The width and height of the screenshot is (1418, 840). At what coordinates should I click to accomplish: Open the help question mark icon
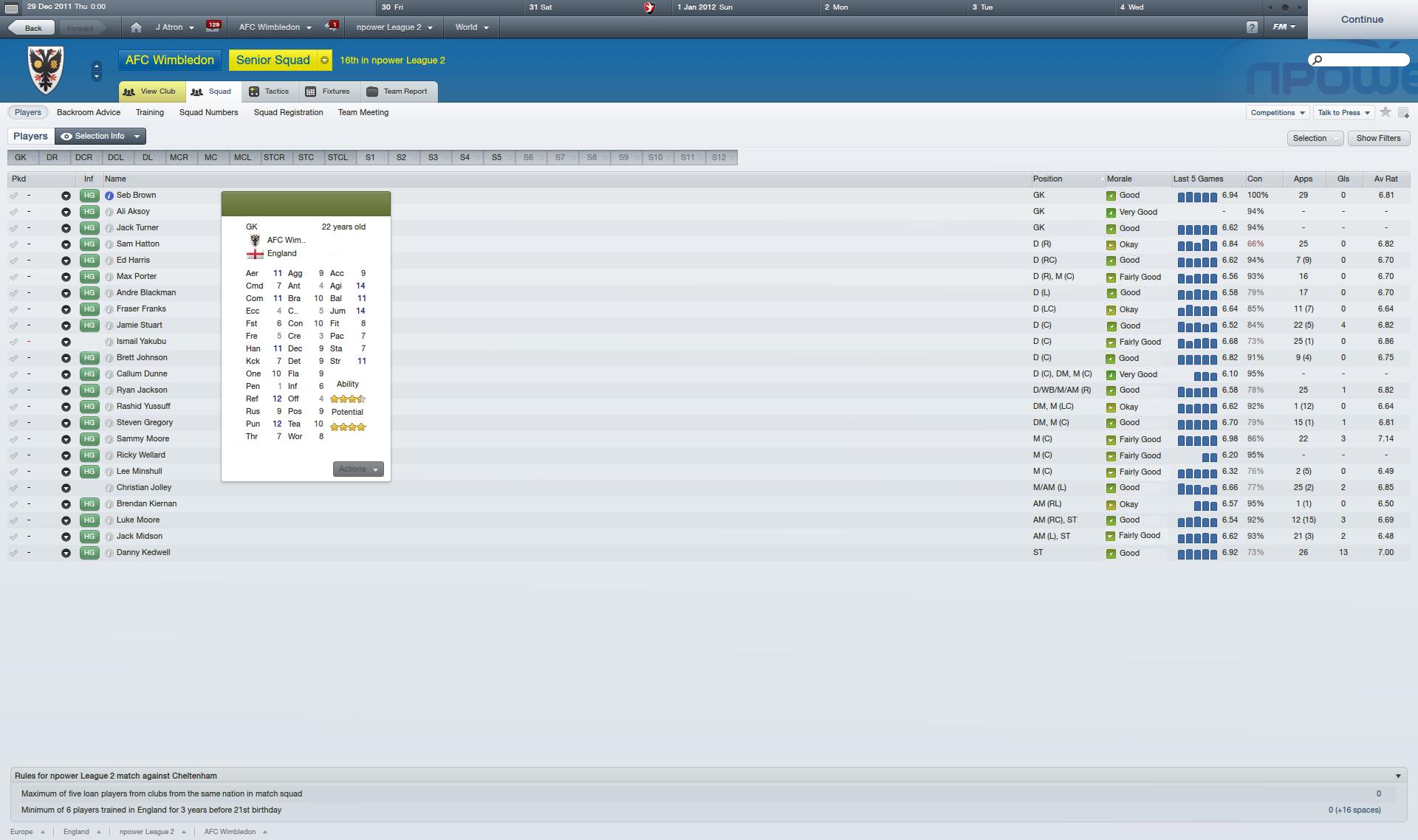coord(1252,27)
